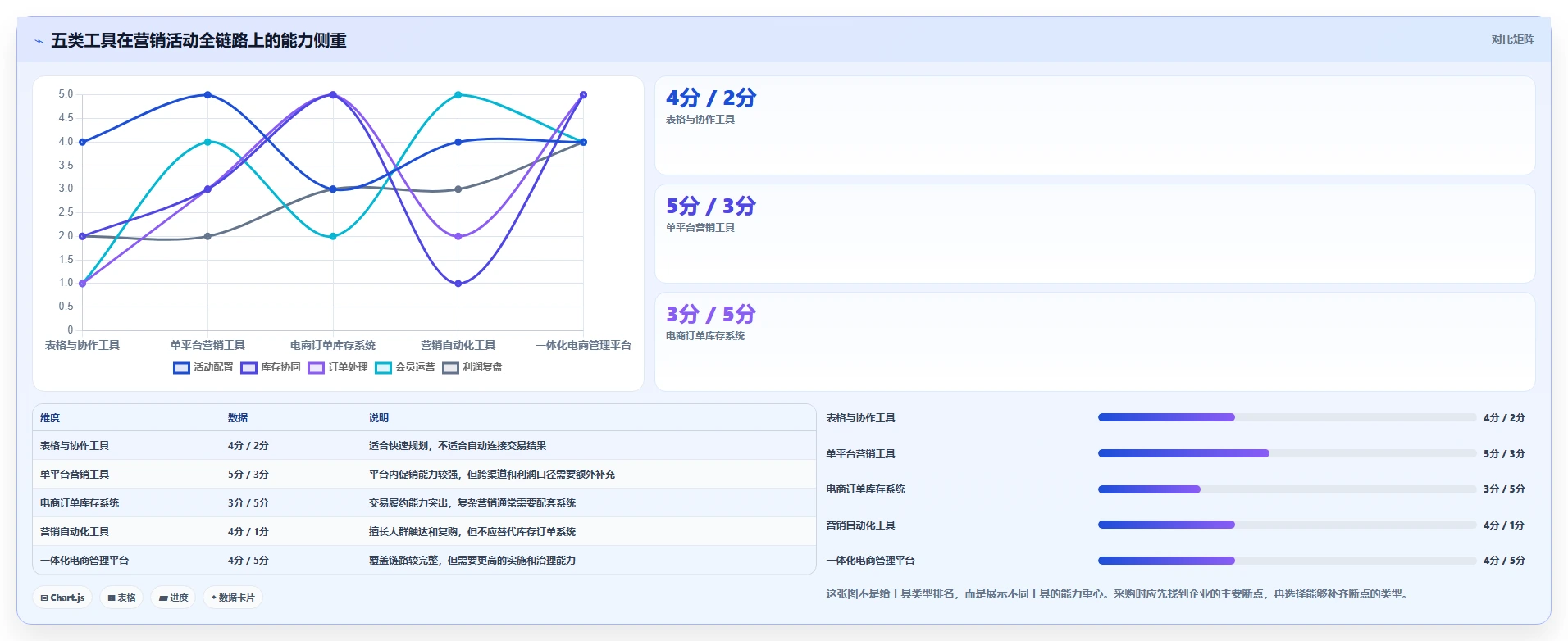Toggle the 活动配置 legend series

click(x=203, y=367)
